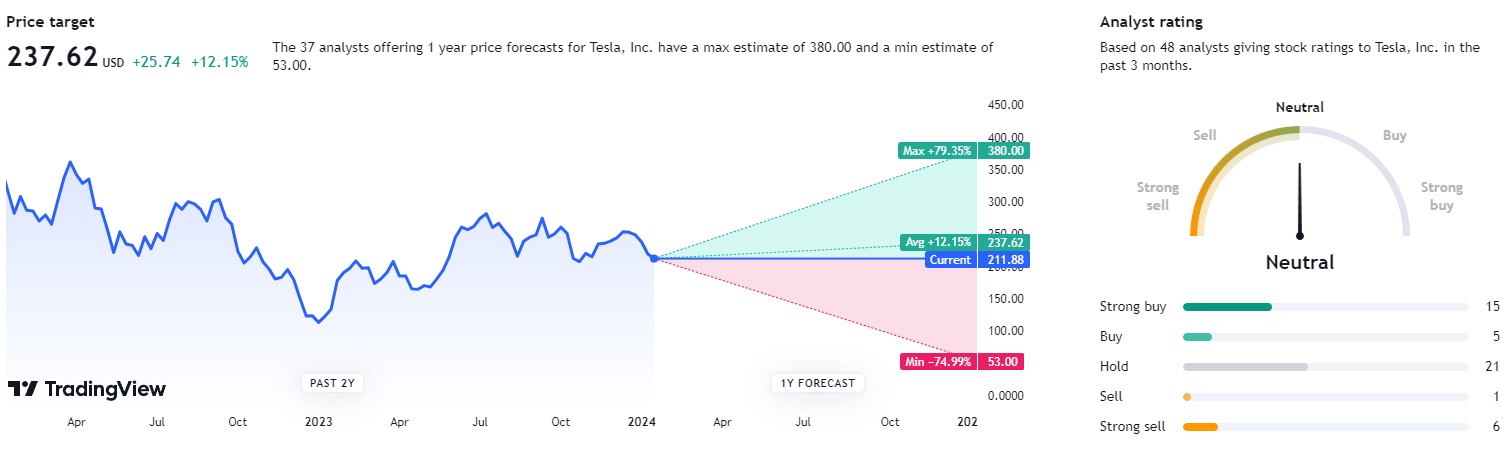Viewport: 1512px width, 459px height.
Task: Click the 2023 label on time axis
Action: 319,422
